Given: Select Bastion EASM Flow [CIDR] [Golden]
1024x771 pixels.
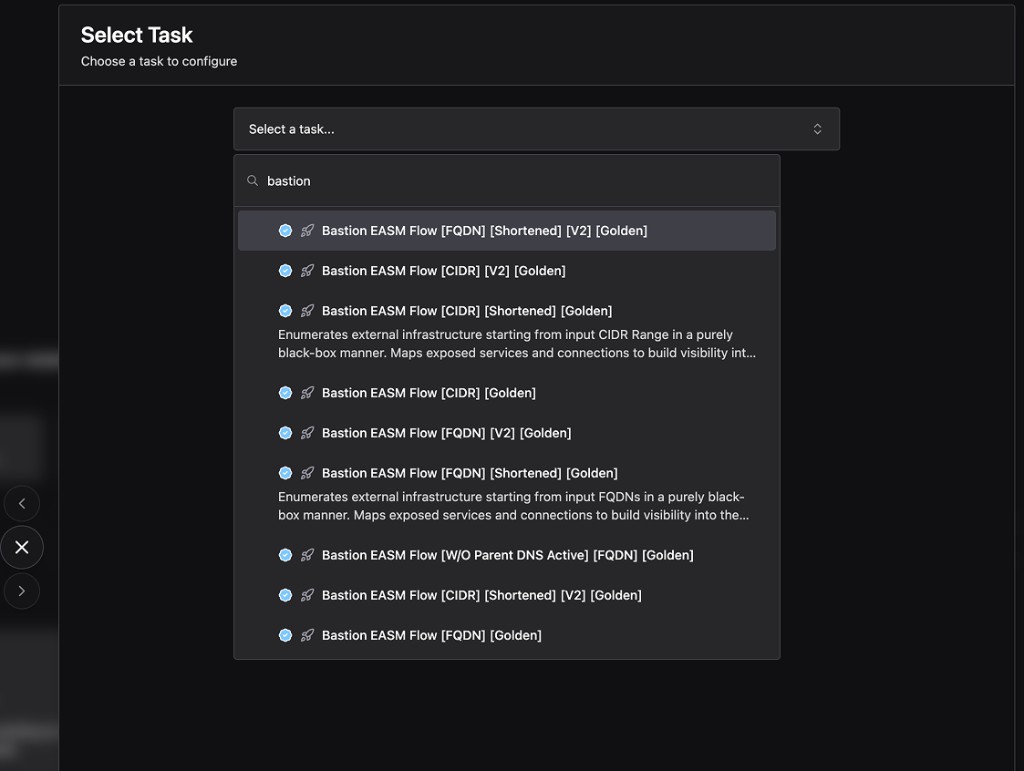Looking at the screenshot, I should [x=507, y=392].
